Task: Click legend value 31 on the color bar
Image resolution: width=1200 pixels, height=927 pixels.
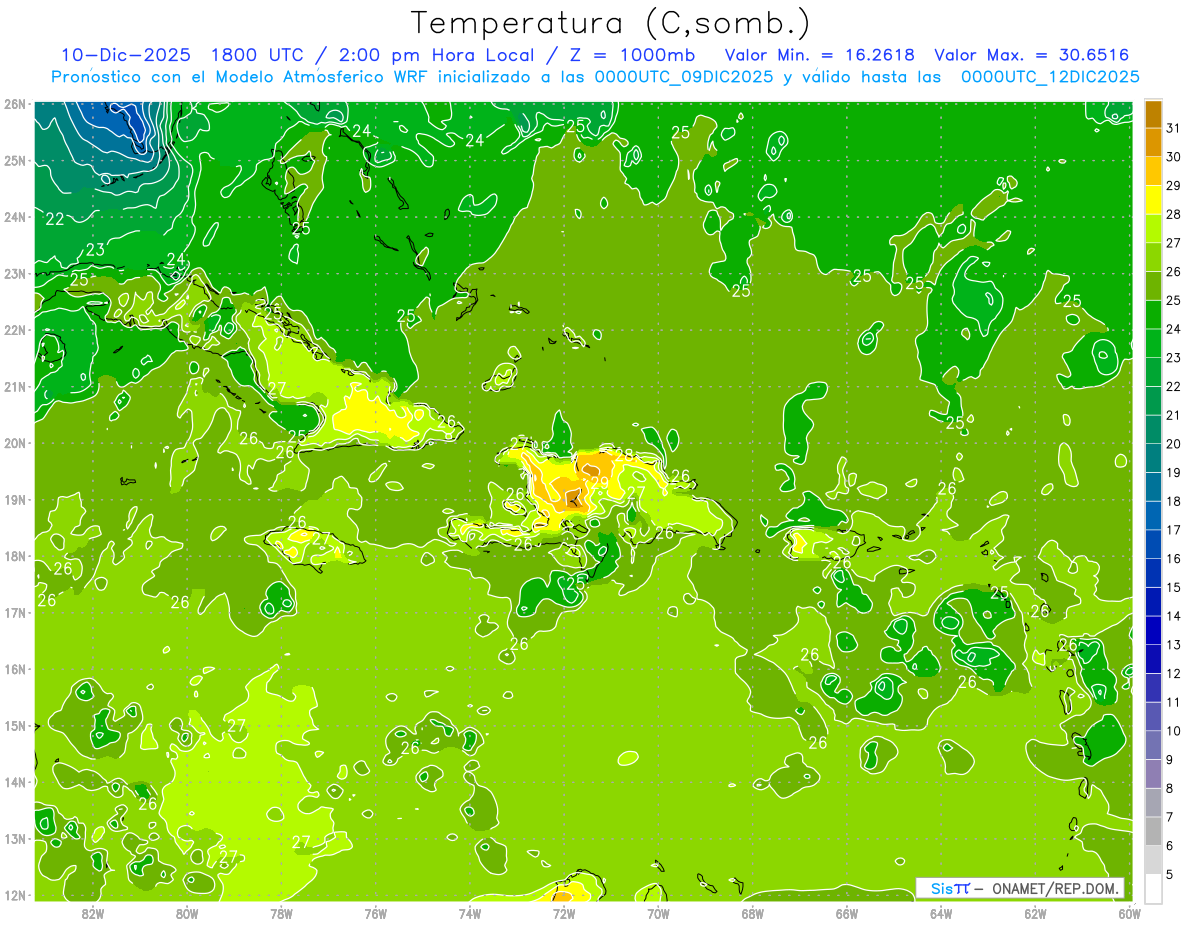Action: tap(1173, 127)
